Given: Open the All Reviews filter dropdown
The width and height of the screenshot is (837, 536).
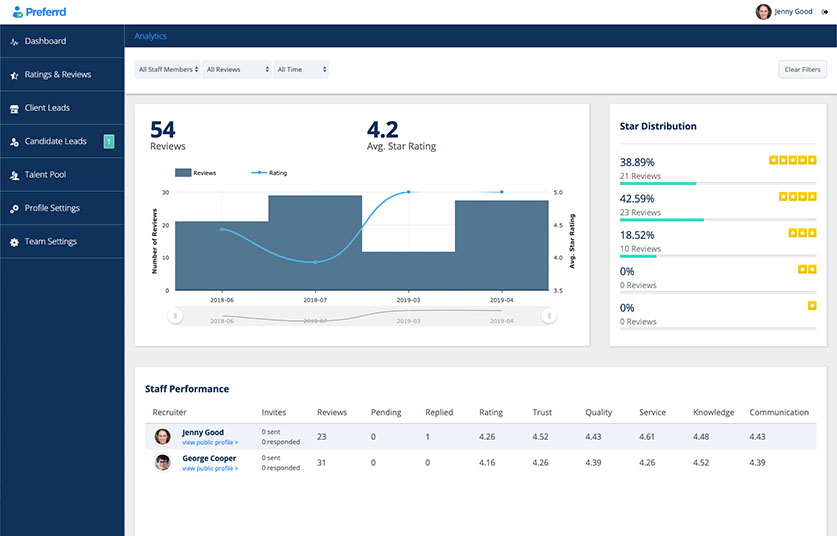Looking at the screenshot, I should pyautogui.click(x=237, y=69).
